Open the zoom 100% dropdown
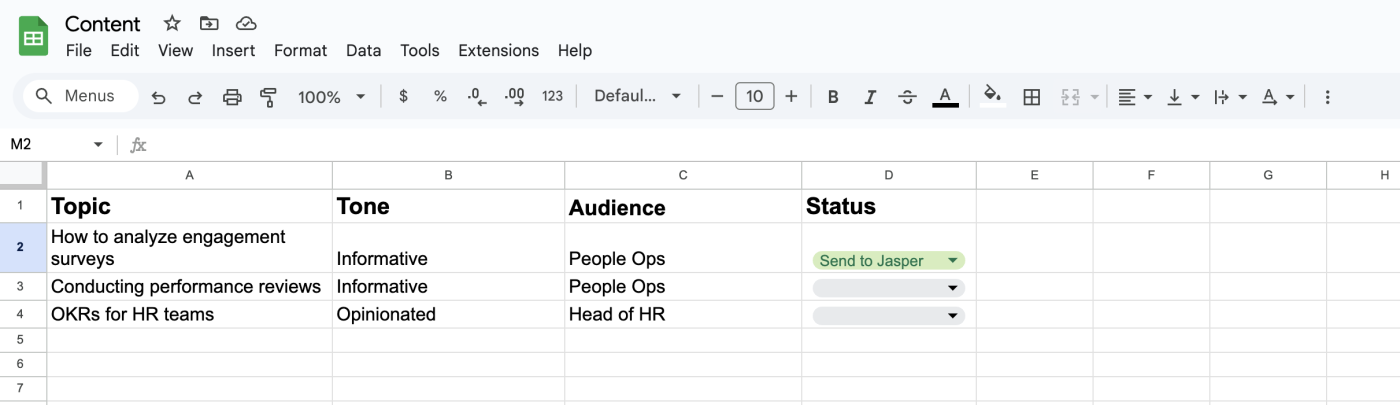 (x=331, y=97)
